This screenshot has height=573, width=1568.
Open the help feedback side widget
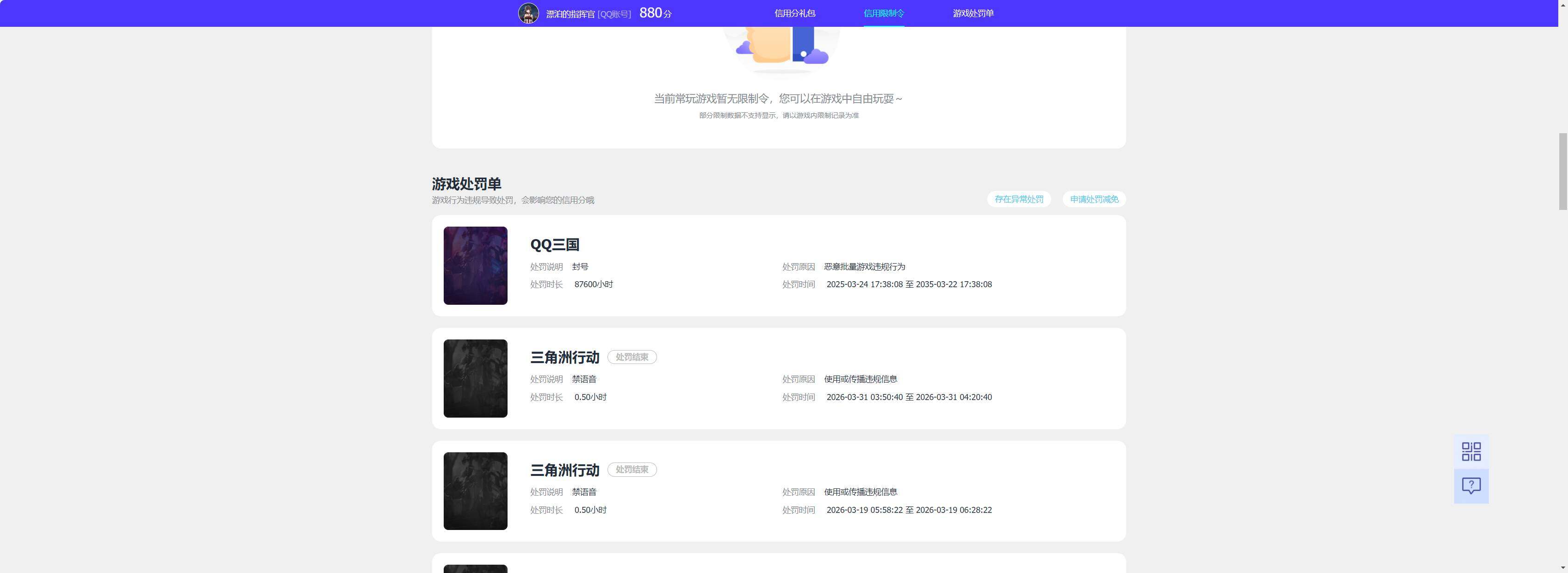(x=1471, y=486)
